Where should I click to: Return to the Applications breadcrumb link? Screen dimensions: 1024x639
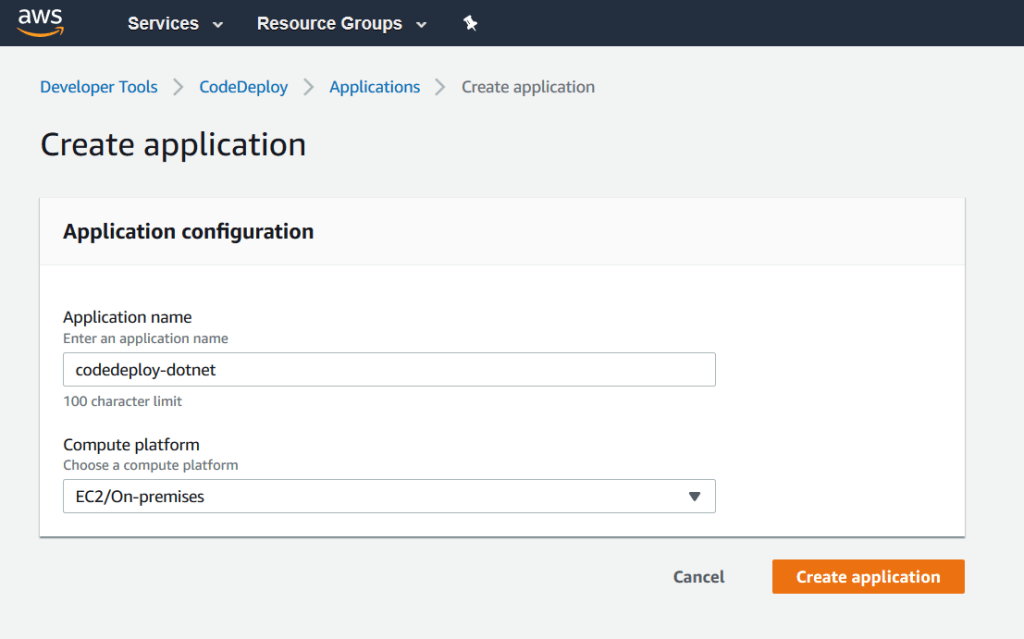point(375,87)
